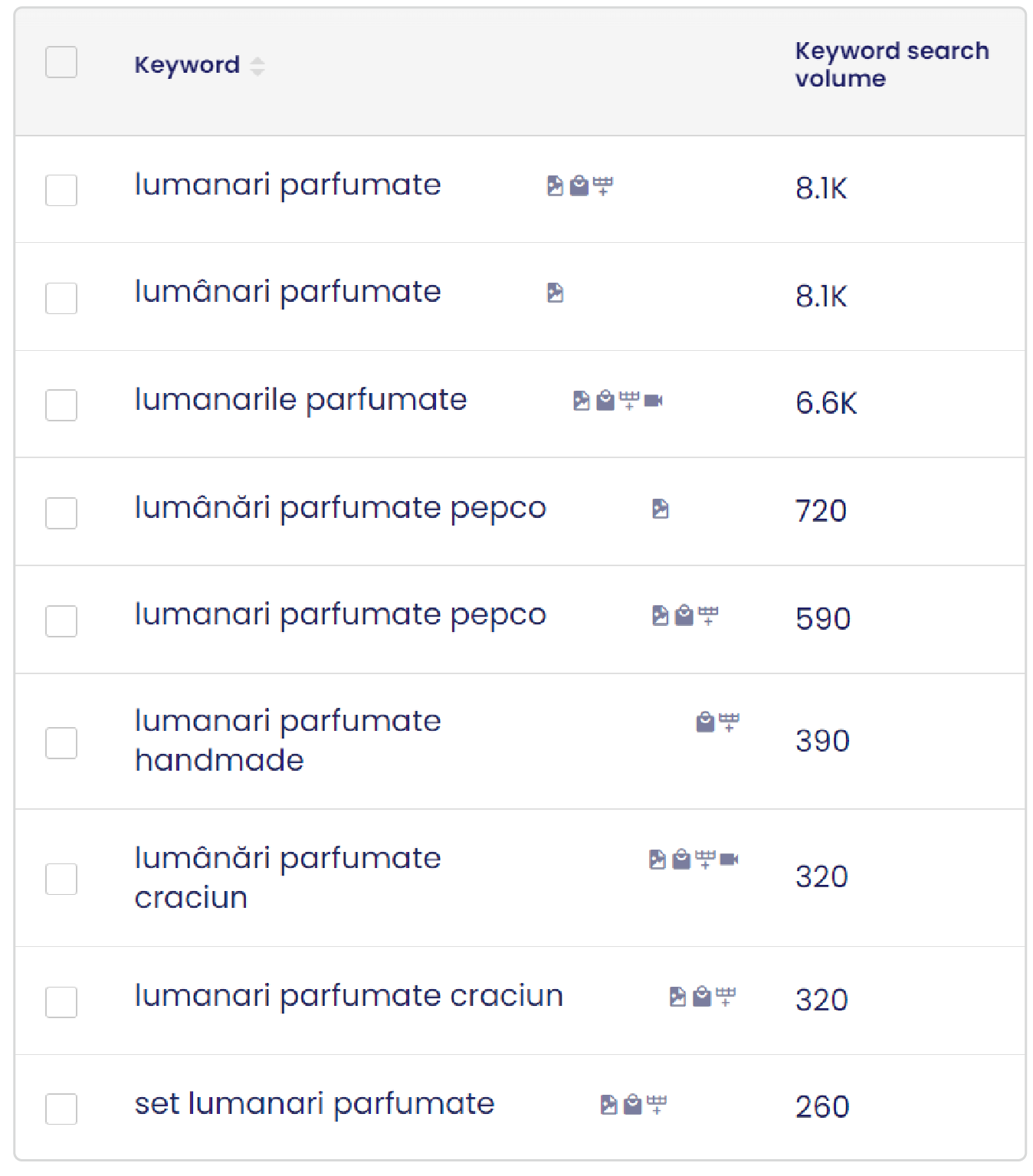Click video icon in lumanarile parfumate row
Viewport: 1033px width, 1176px height.
coord(654,401)
